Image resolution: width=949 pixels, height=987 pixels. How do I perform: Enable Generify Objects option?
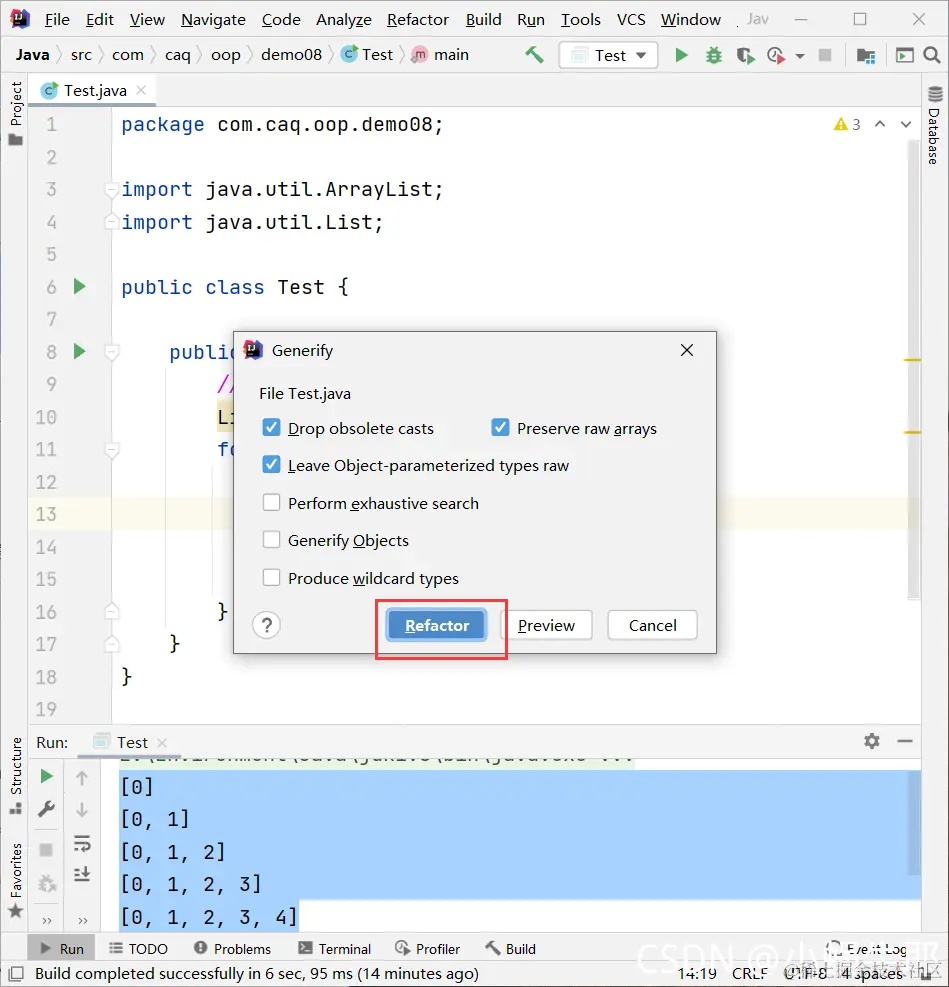point(271,540)
